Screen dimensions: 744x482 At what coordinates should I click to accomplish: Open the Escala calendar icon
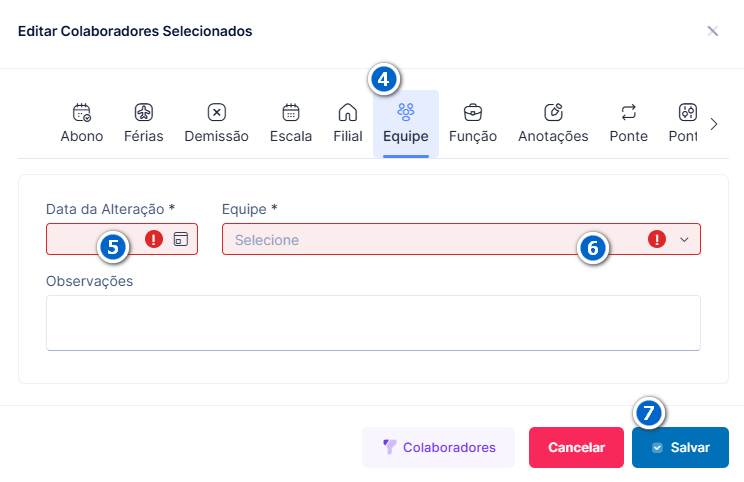click(291, 112)
